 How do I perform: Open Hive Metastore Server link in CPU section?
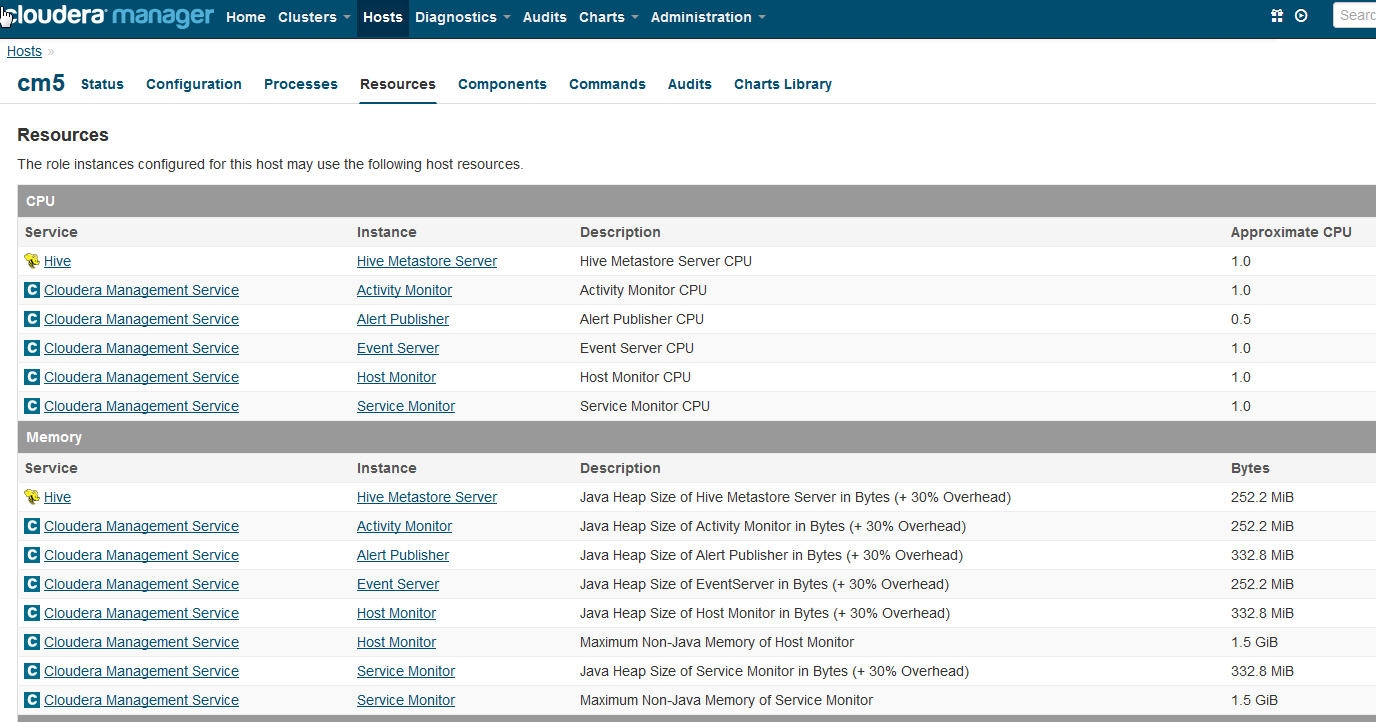point(427,261)
